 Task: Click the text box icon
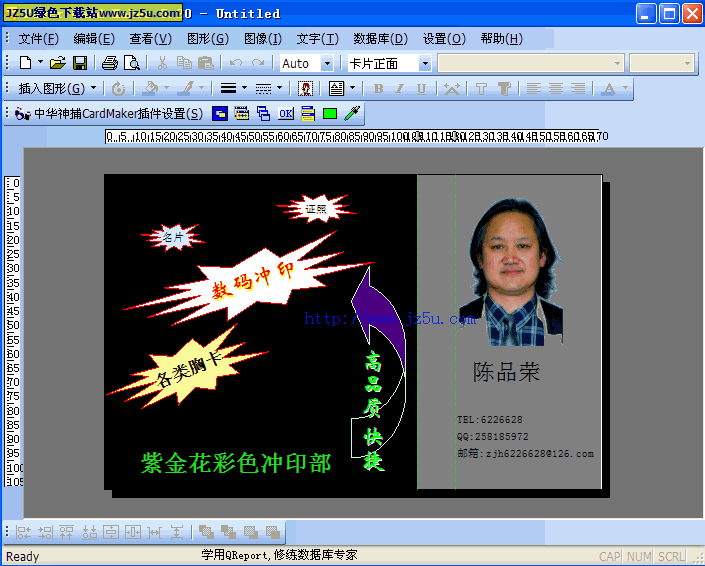click(336, 89)
